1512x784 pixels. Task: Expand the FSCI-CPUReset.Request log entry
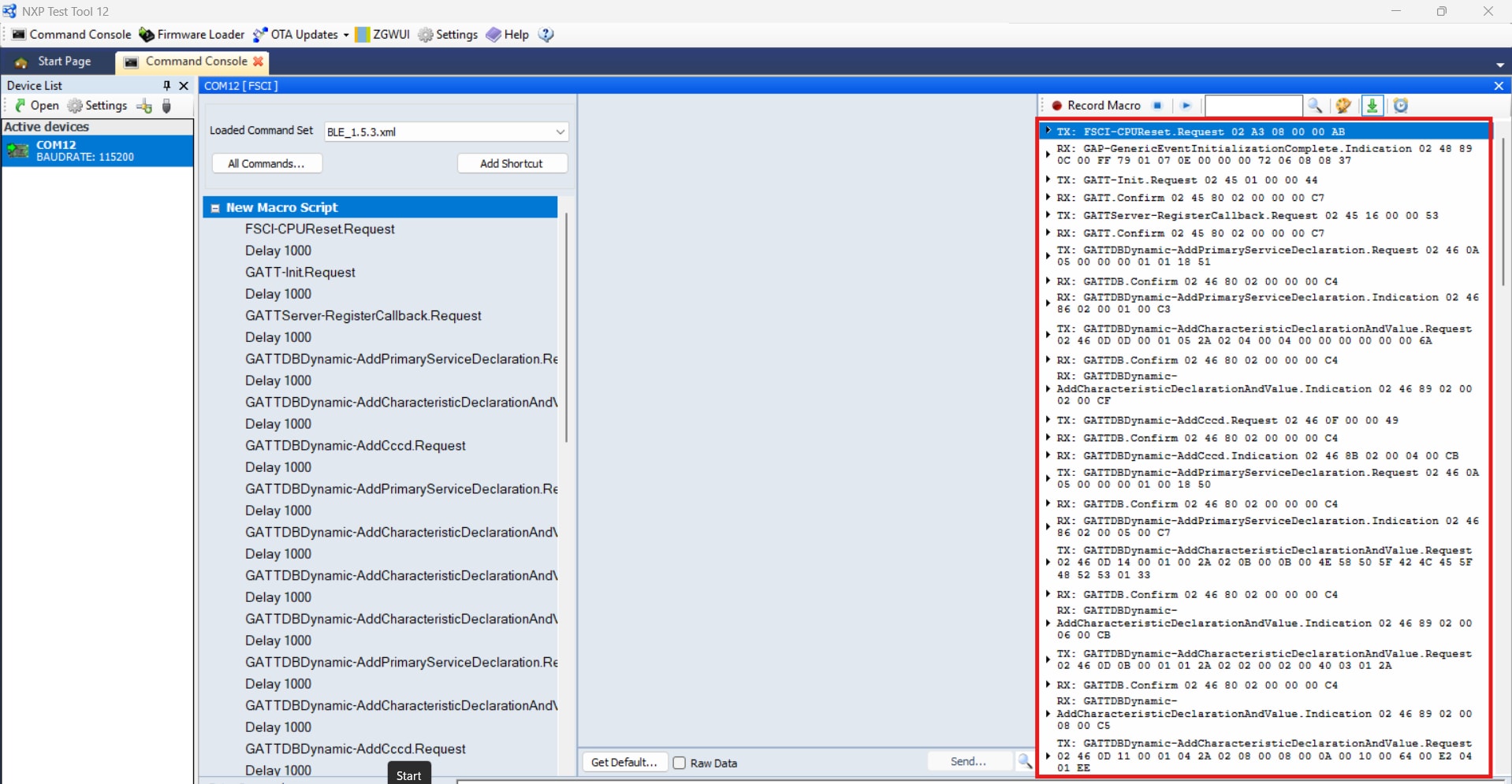tap(1049, 131)
